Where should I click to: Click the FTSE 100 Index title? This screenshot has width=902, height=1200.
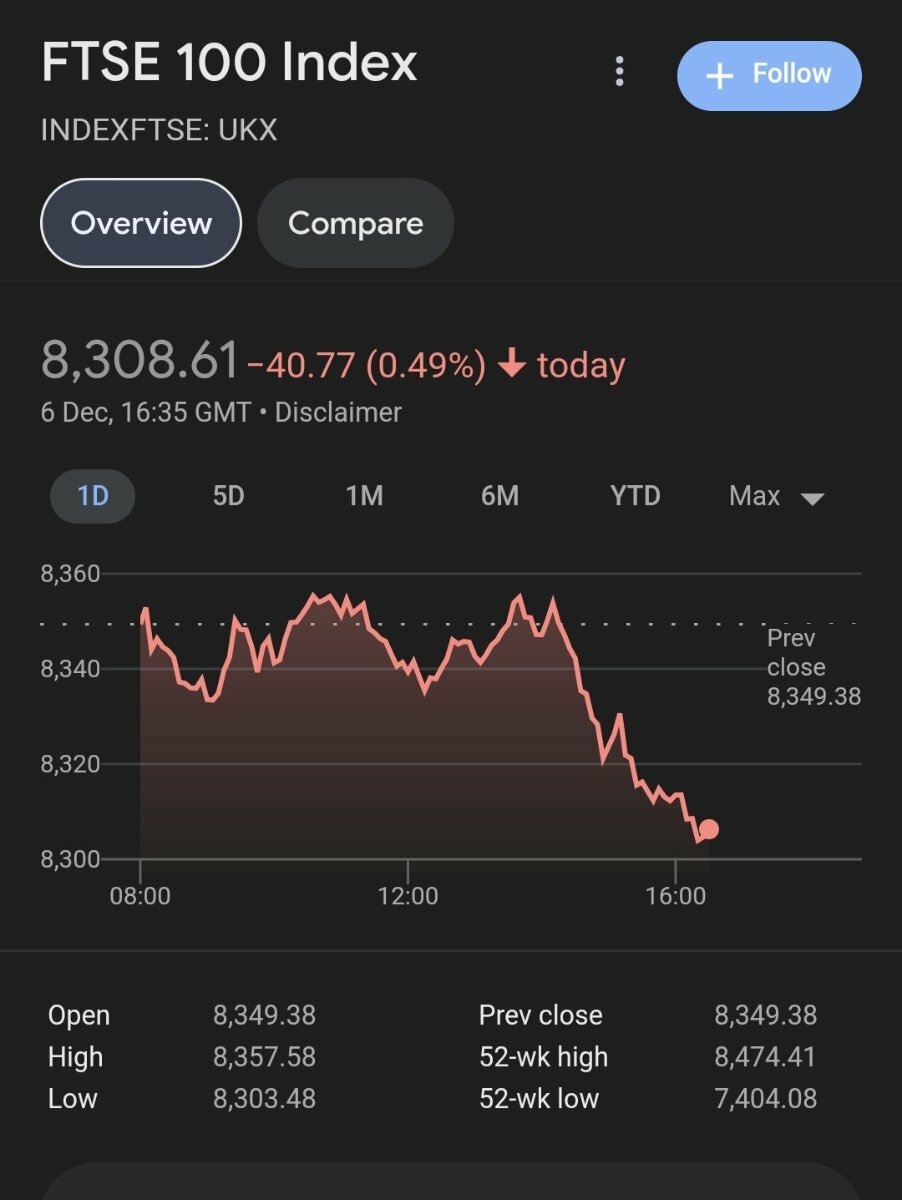229,63
